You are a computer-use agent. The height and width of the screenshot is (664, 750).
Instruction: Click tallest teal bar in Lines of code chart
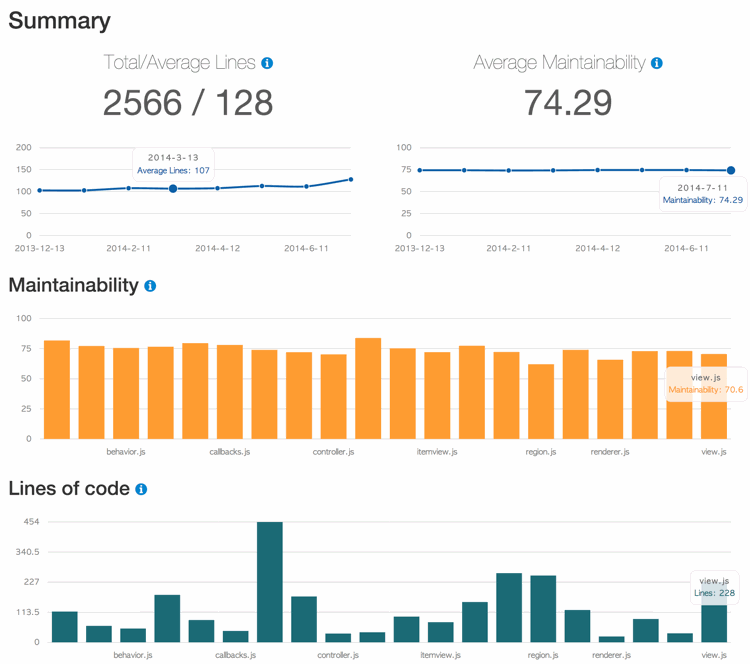tap(270, 582)
